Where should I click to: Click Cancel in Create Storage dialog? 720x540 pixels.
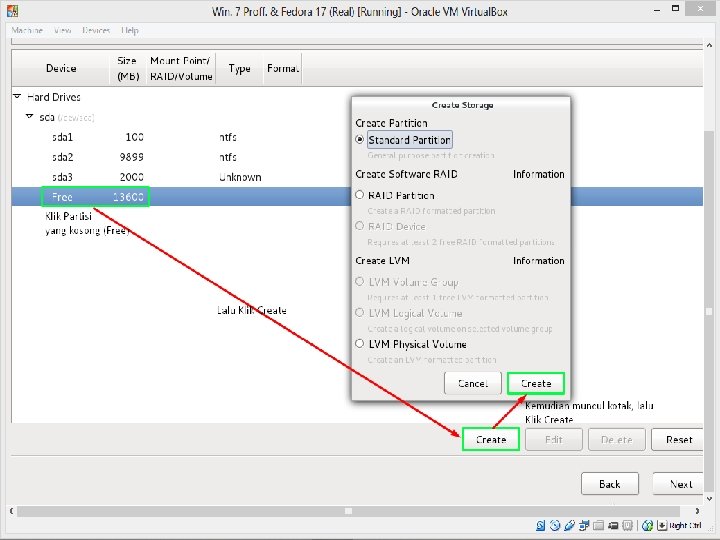472,383
